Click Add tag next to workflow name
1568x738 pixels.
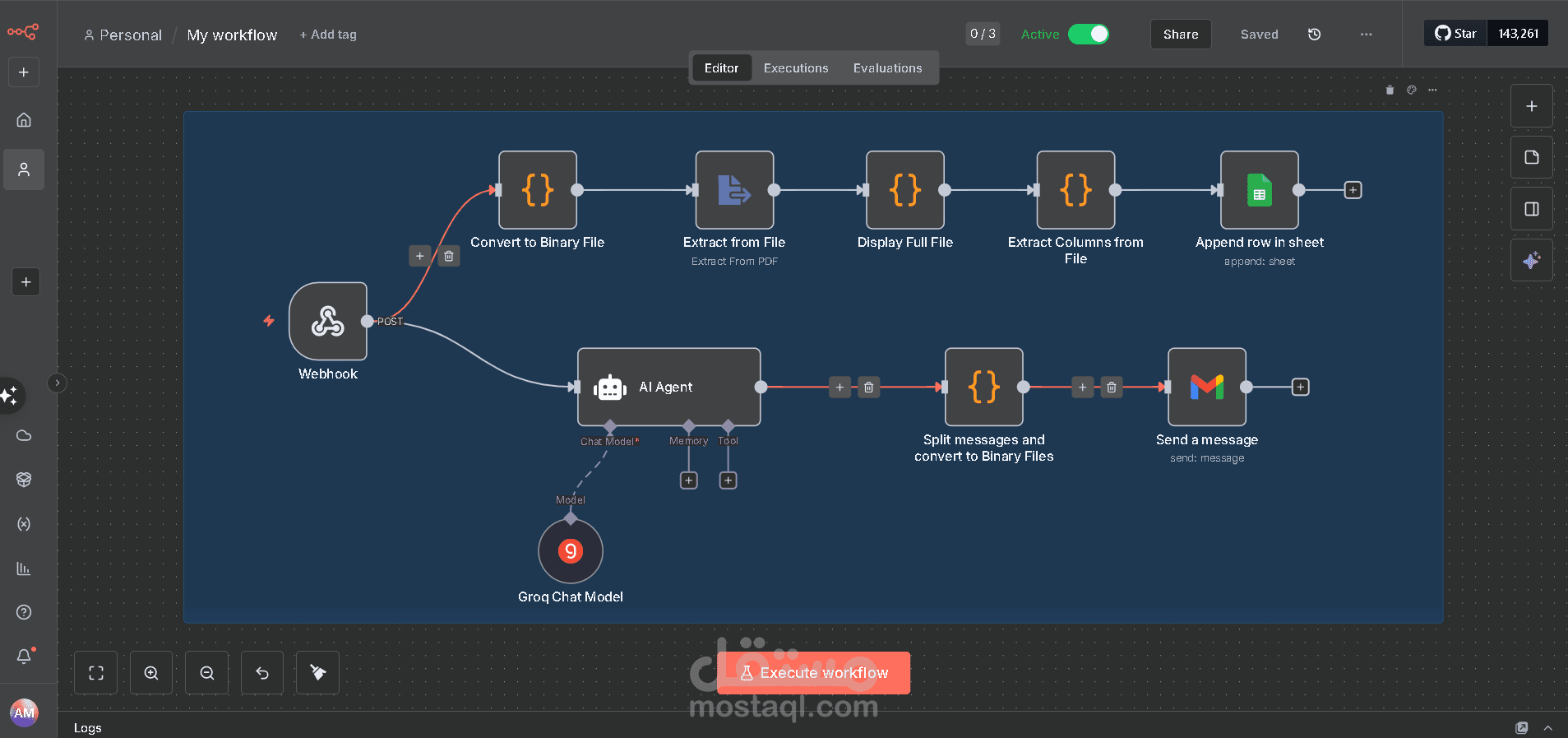[328, 35]
